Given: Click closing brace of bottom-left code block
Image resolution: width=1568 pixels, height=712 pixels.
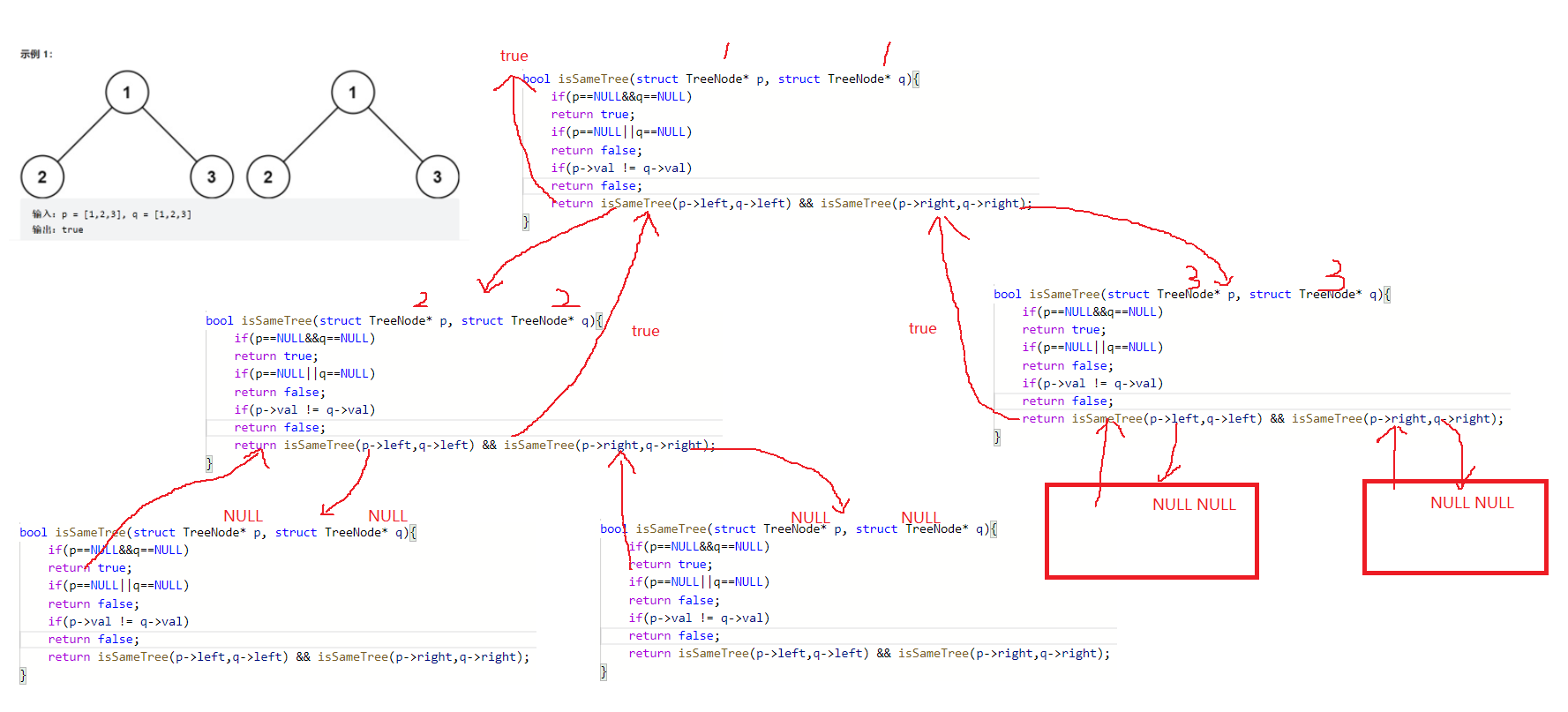Looking at the screenshot, I should (23, 676).
